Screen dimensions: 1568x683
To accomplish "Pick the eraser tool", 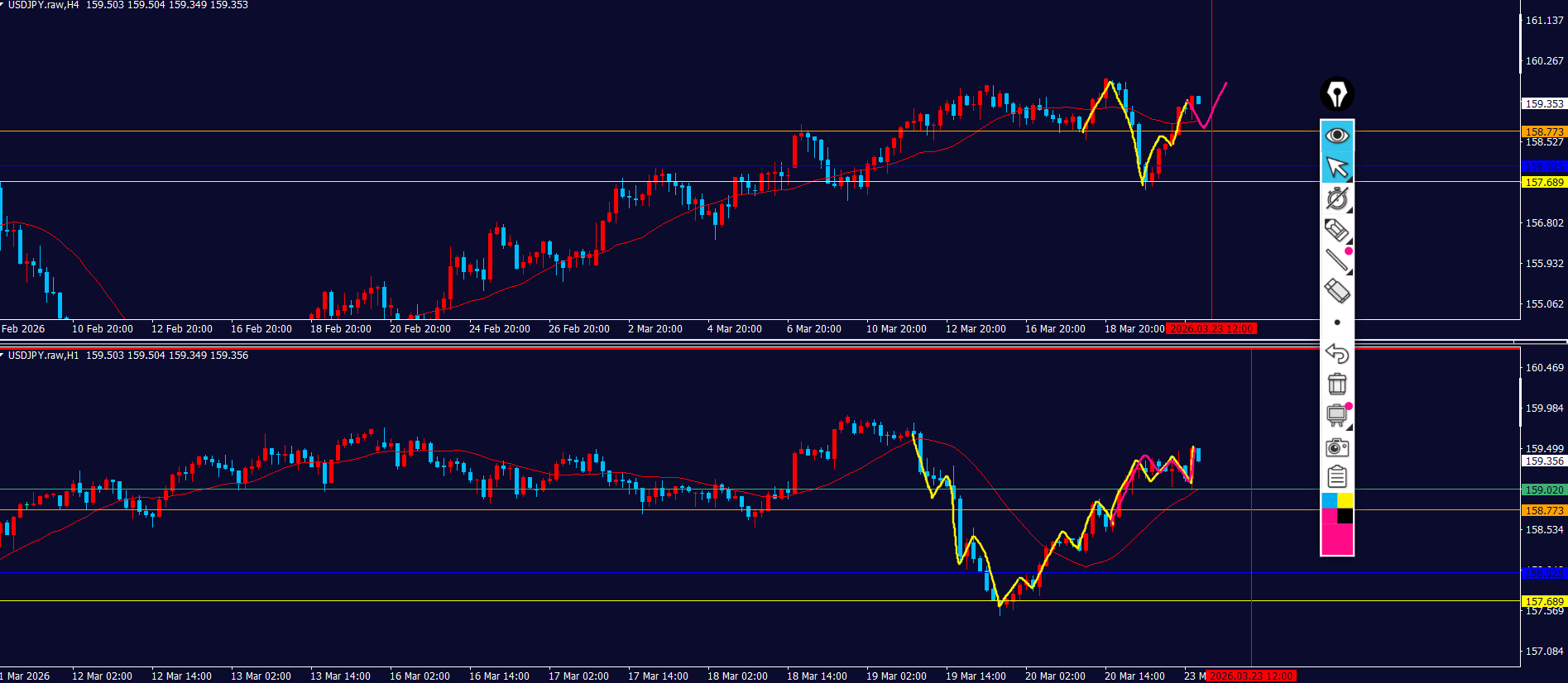I will point(1336,291).
